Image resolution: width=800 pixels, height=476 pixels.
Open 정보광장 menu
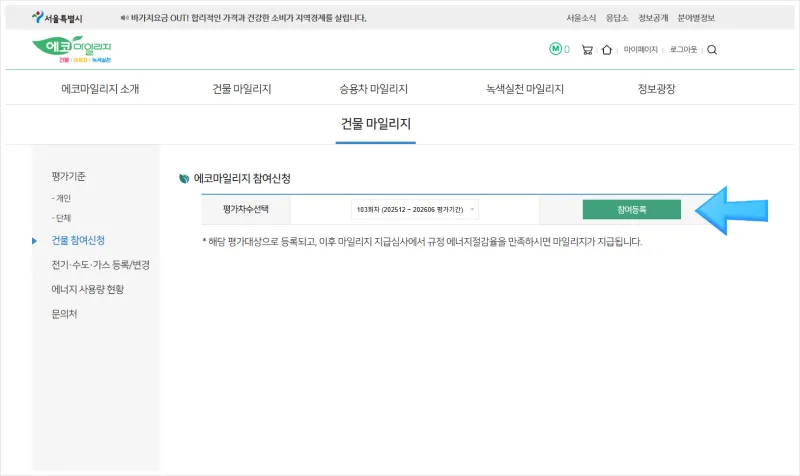[x=656, y=88]
